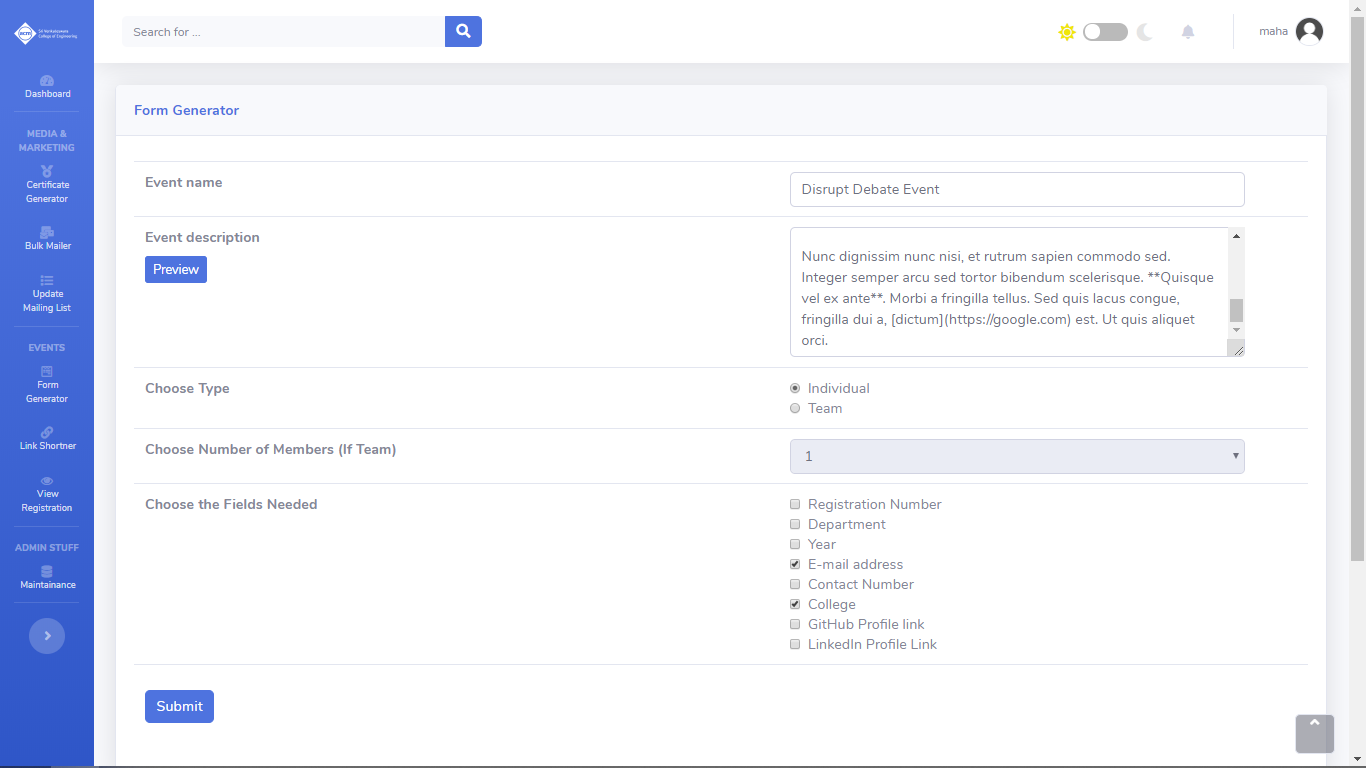Preview the event description

click(176, 269)
